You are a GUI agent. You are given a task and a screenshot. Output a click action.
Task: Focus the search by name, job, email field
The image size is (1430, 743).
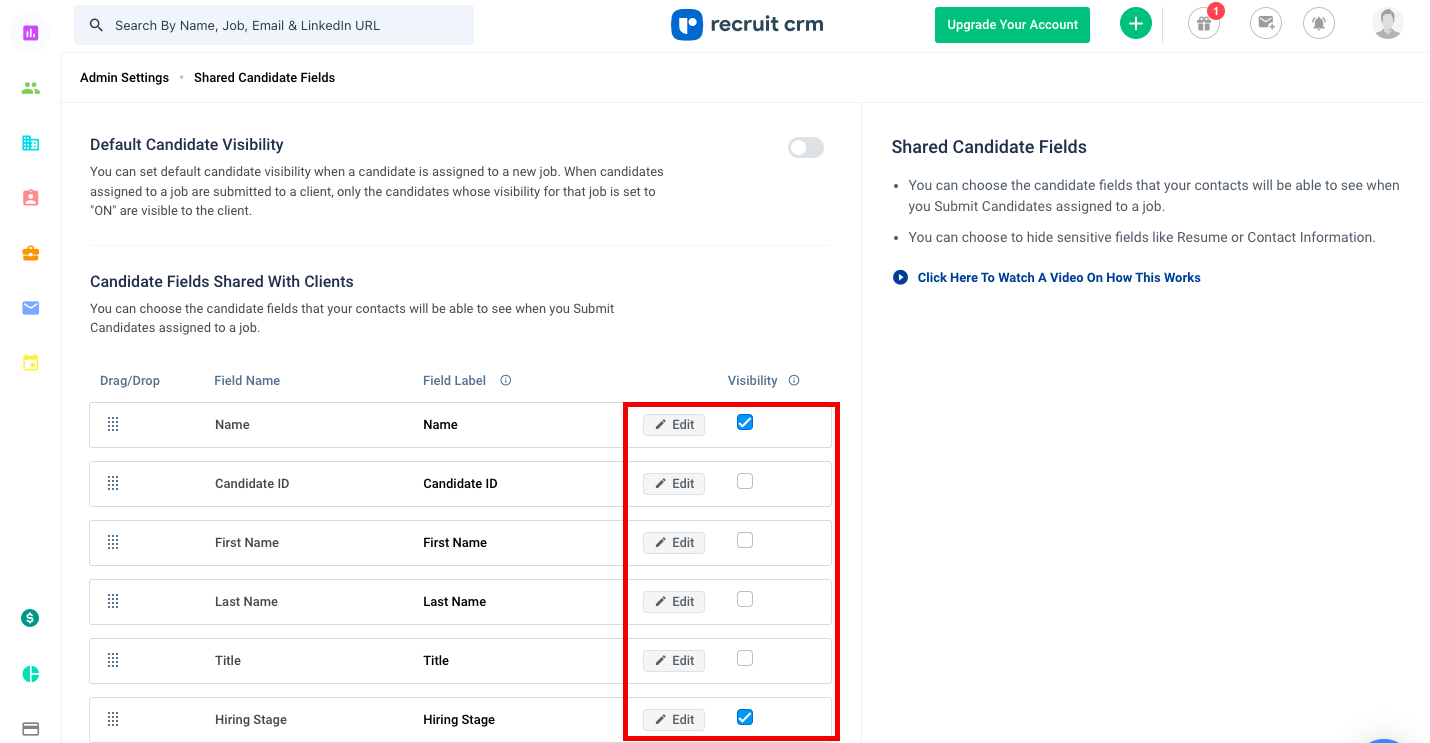coord(274,25)
